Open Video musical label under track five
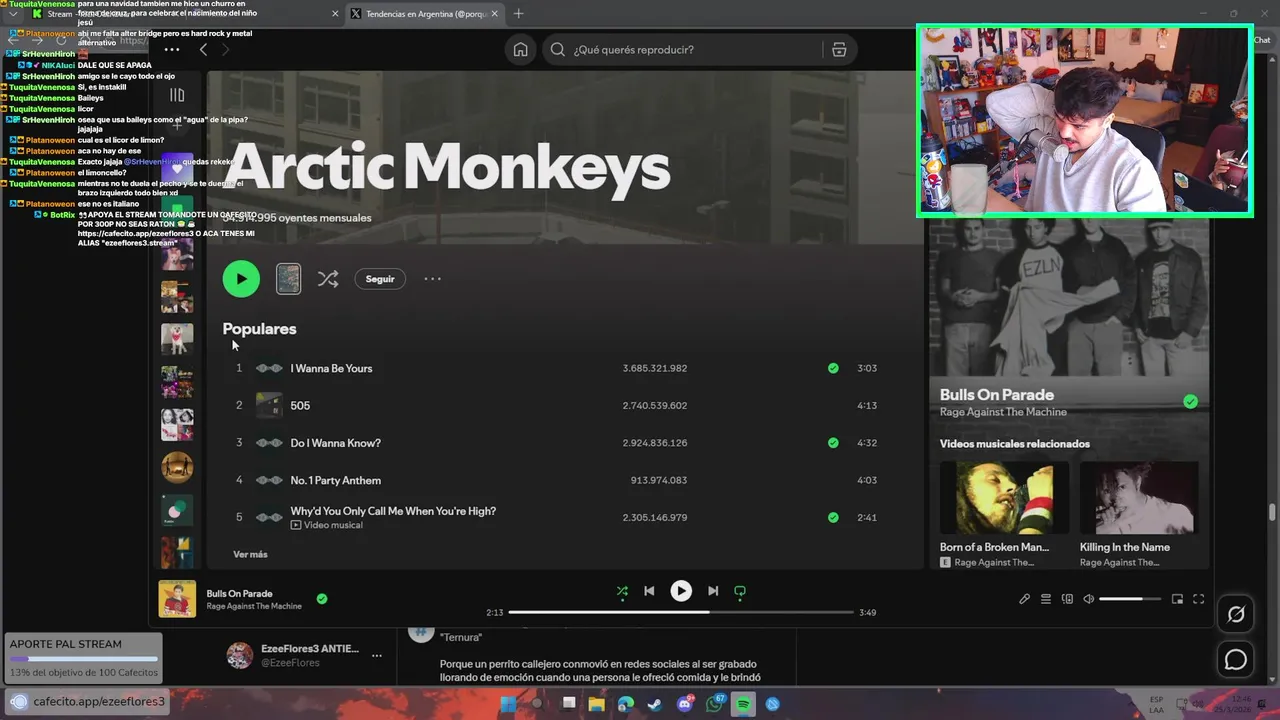 [x=326, y=525]
